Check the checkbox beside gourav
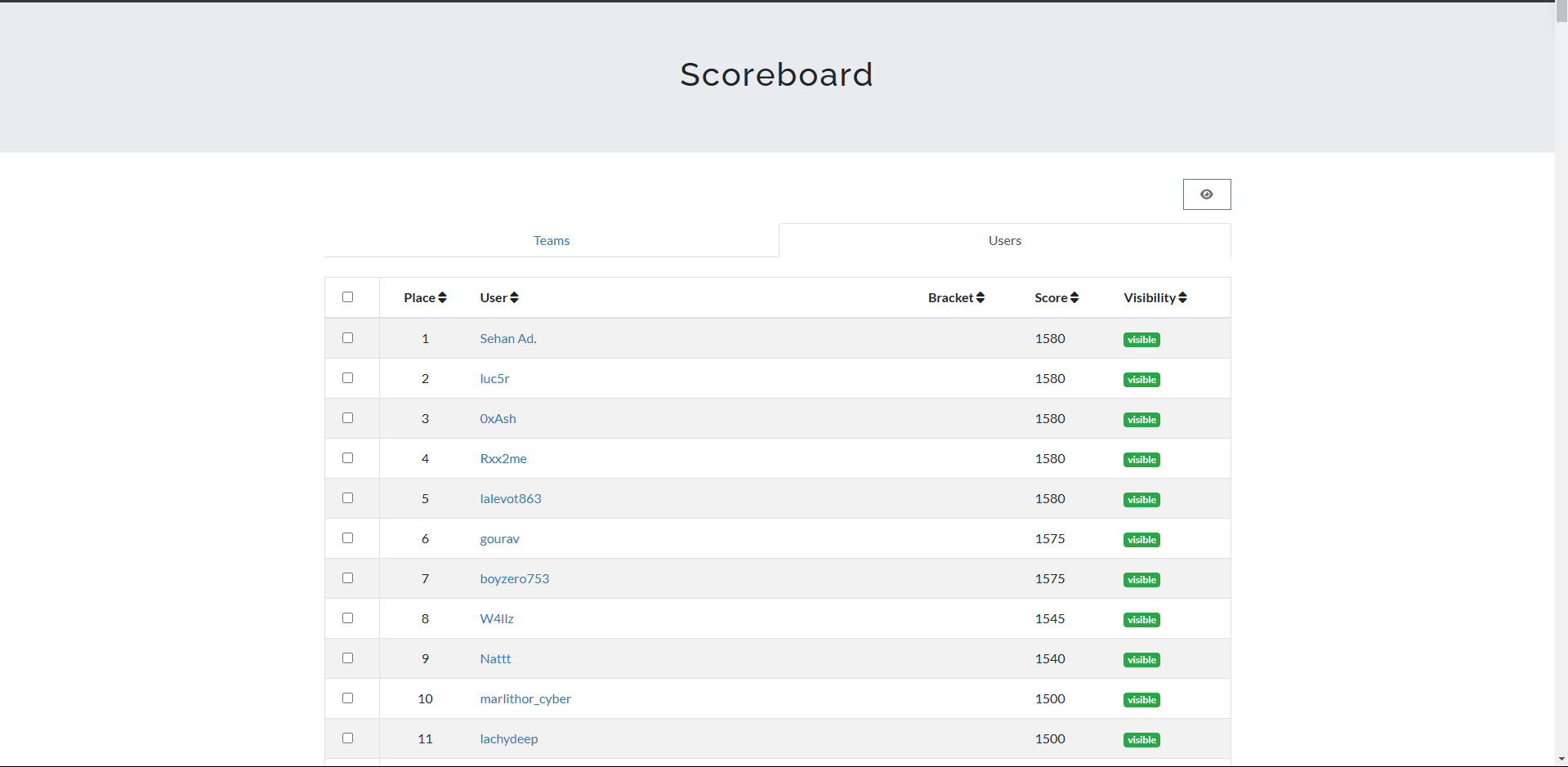 (348, 537)
